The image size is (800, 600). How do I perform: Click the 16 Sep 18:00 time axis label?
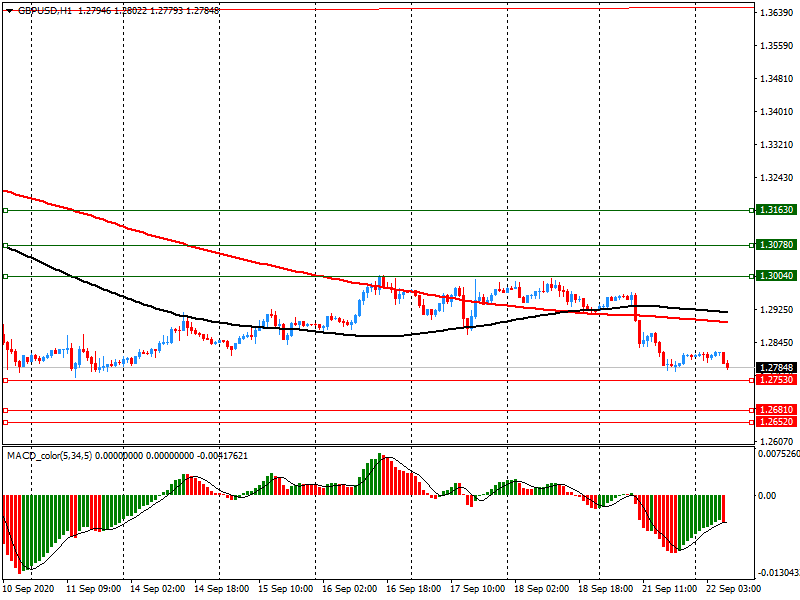pyautogui.click(x=413, y=589)
